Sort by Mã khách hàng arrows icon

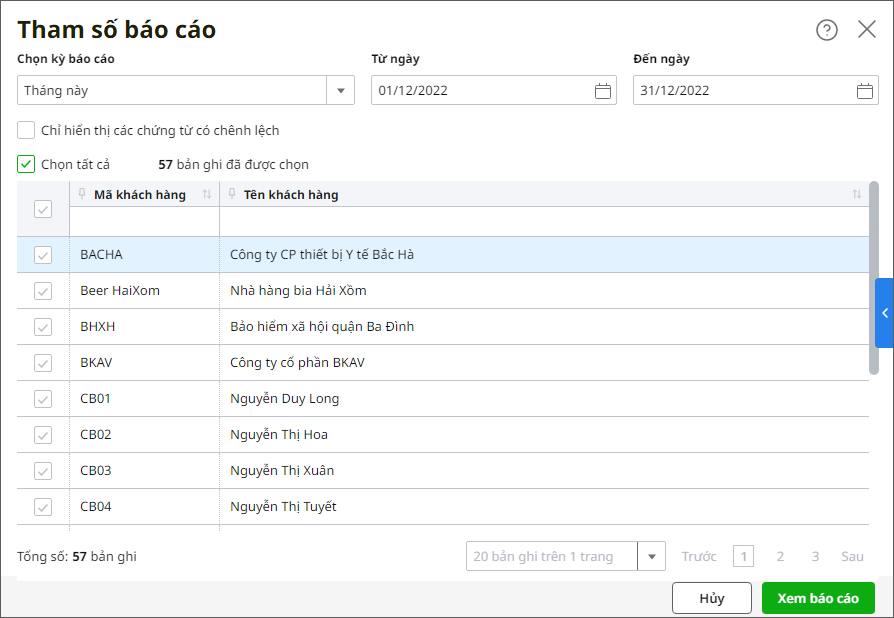point(207,195)
